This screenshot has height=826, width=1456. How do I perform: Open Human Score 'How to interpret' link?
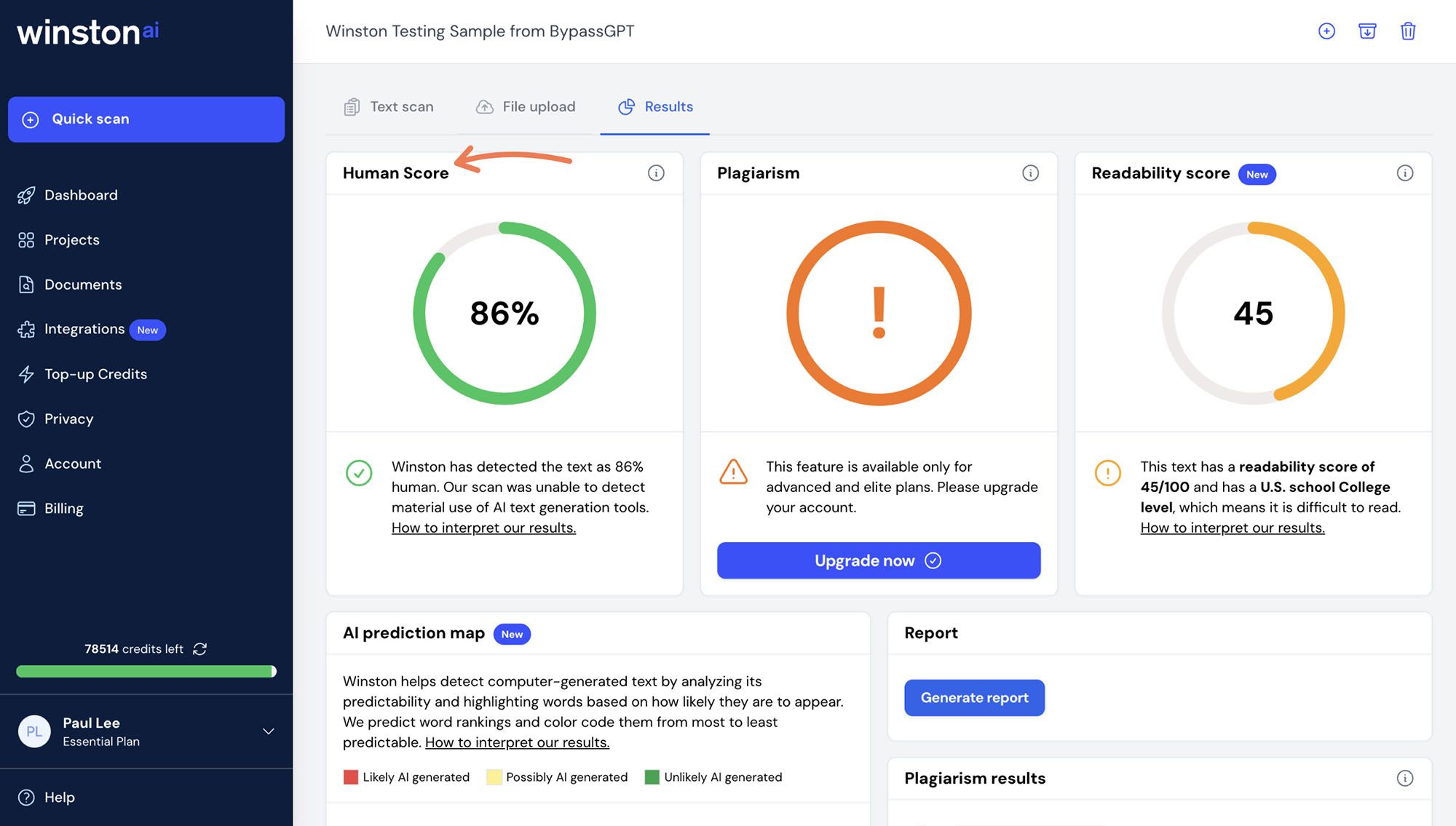coord(483,528)
